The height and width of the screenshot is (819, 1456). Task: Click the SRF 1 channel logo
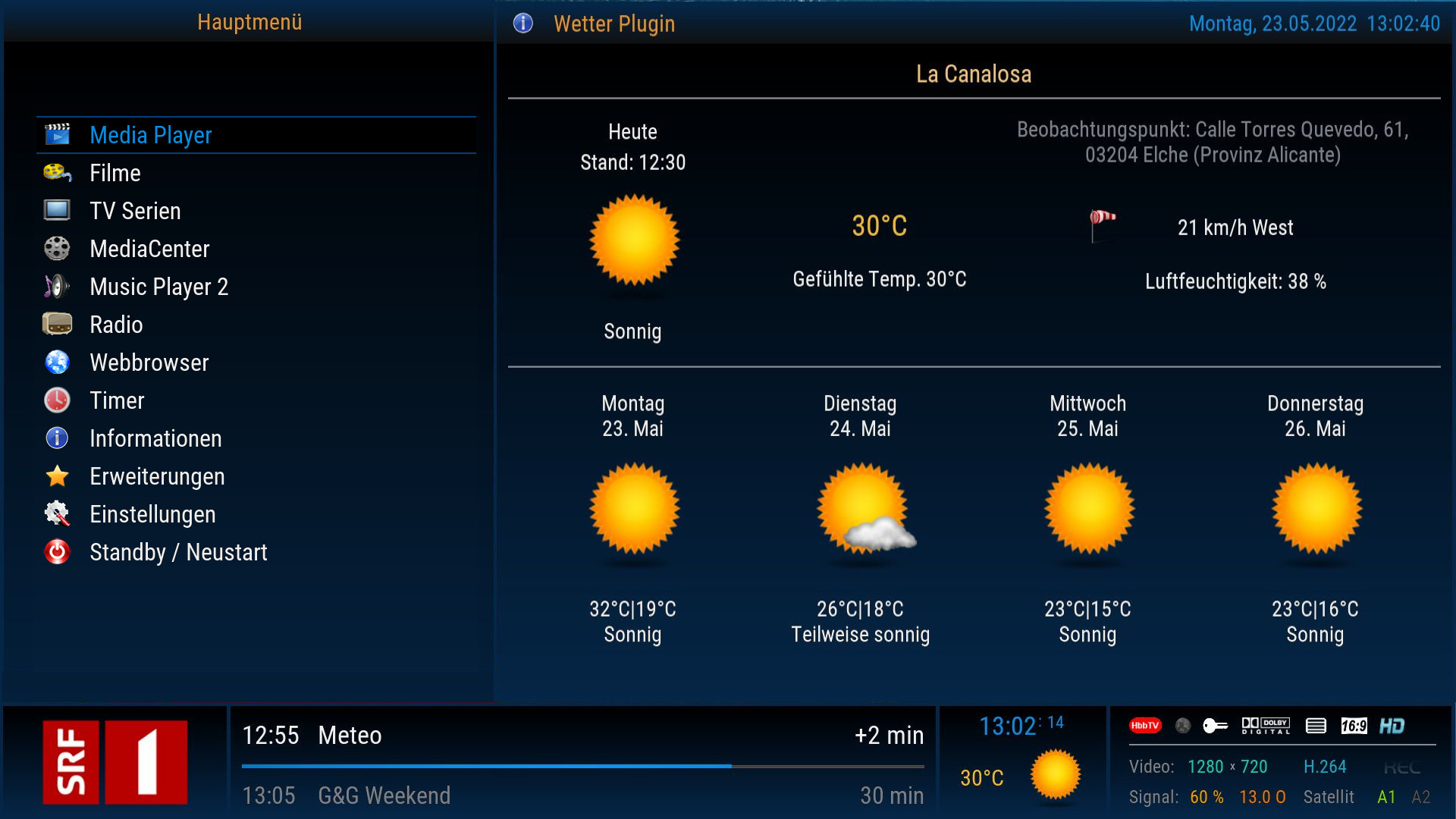(x=115, y=762)
